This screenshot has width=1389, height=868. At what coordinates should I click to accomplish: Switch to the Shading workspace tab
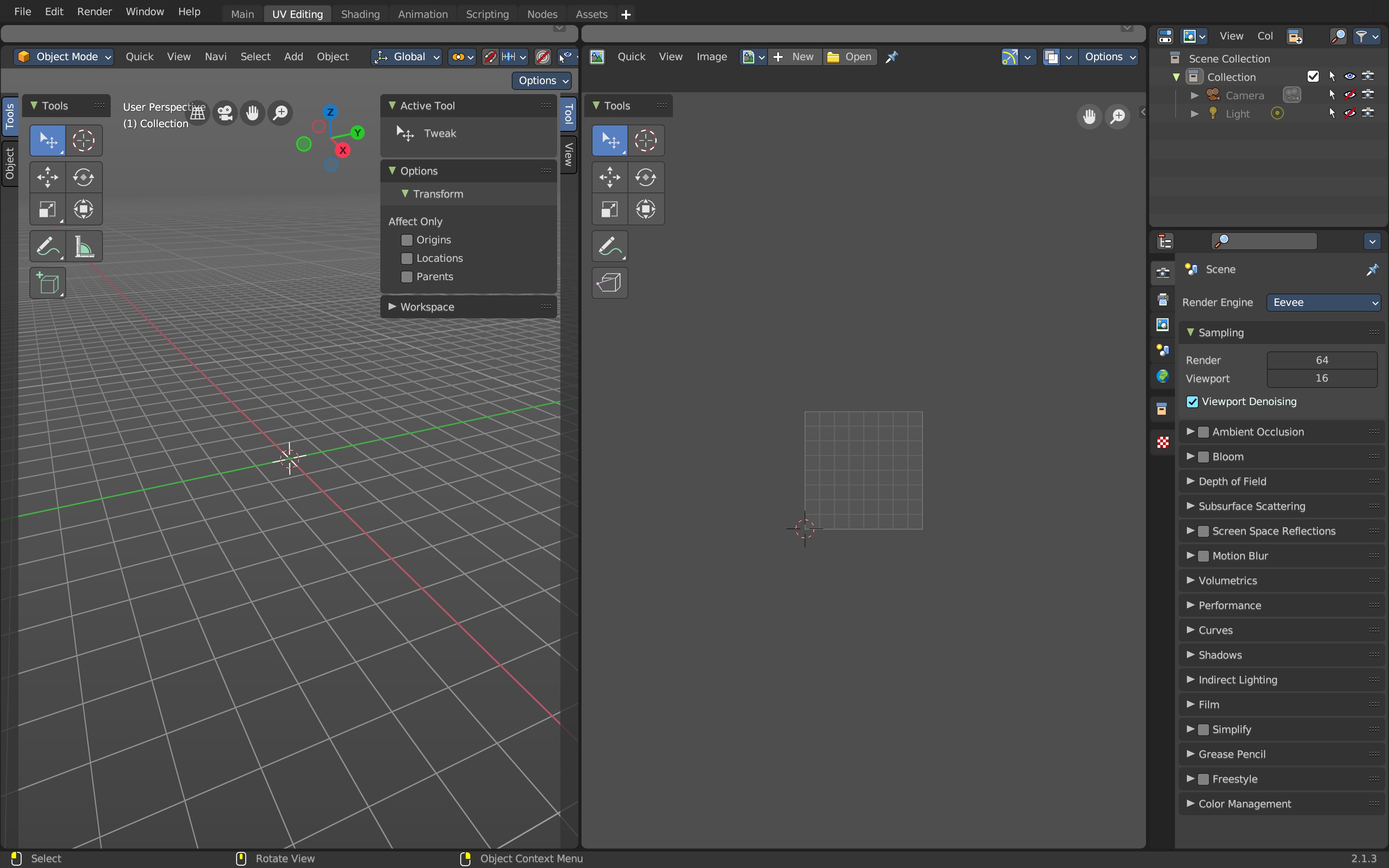360,13
